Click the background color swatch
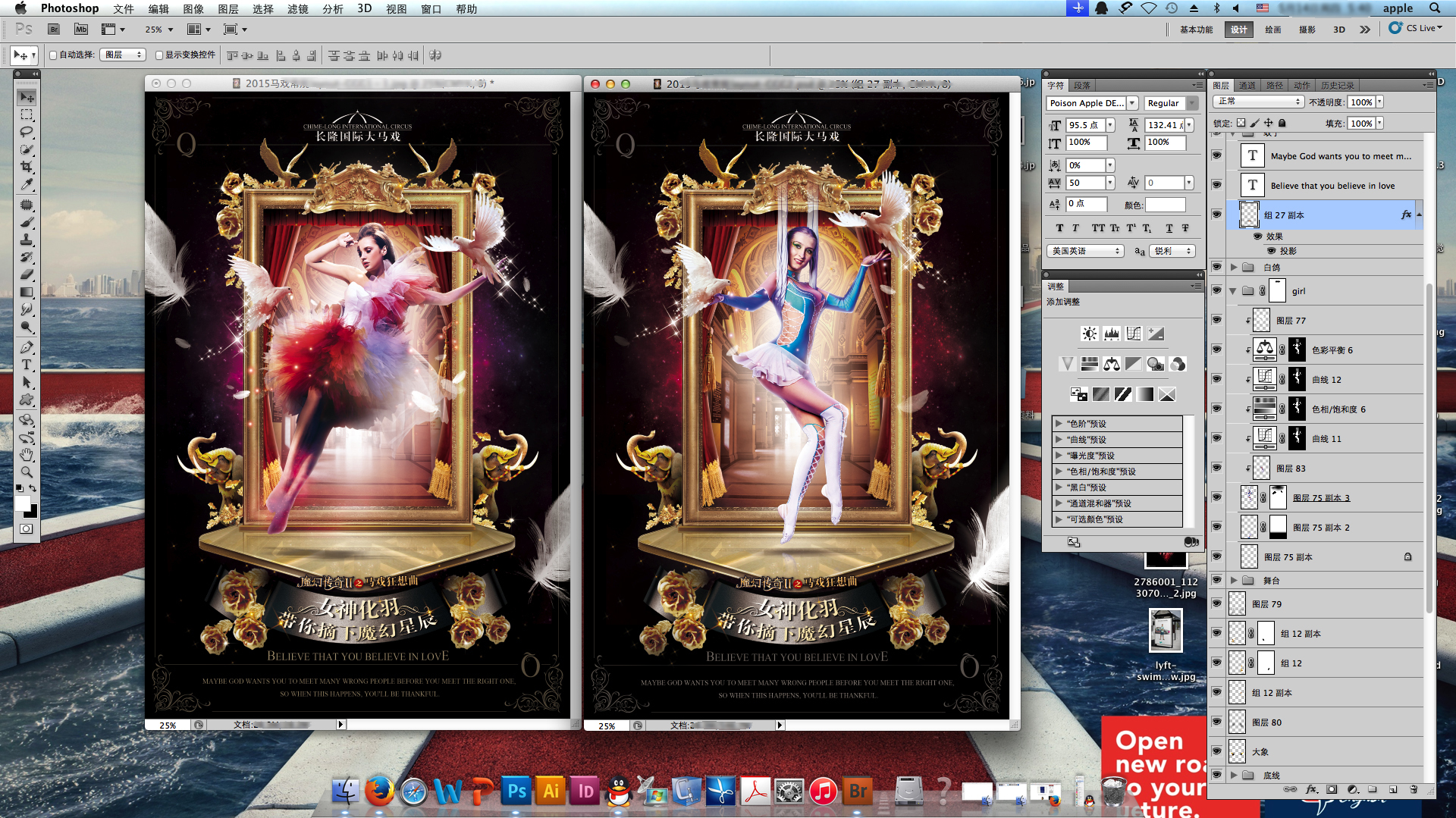This screenshot has width=1456, height=818. (x=31, y=512)
